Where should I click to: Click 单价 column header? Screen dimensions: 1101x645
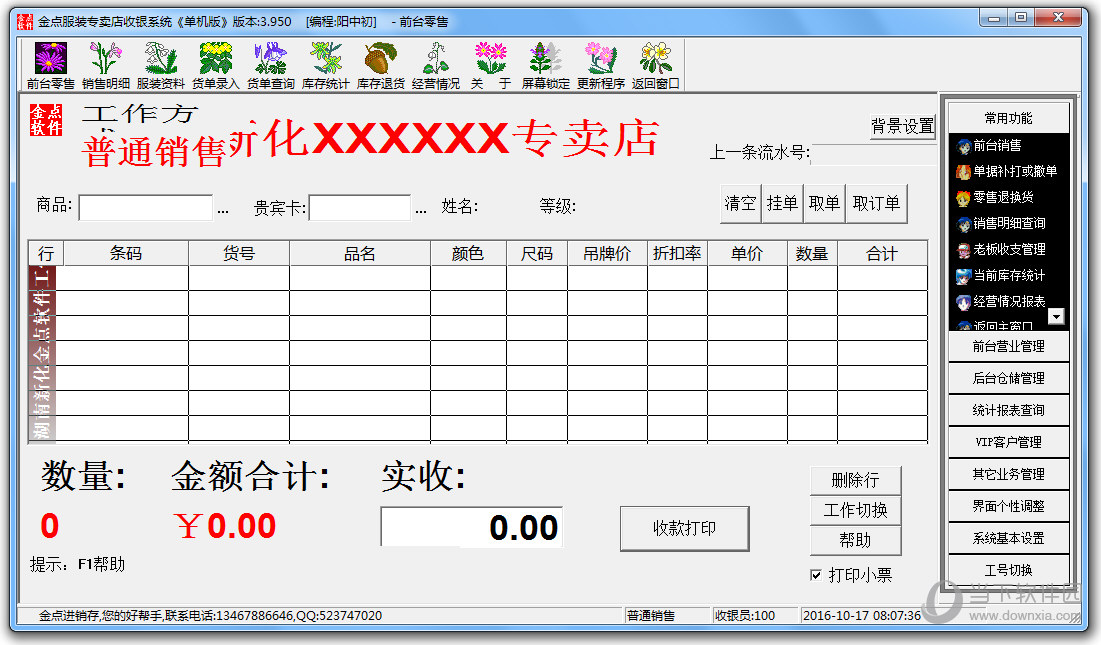point(747,253)
